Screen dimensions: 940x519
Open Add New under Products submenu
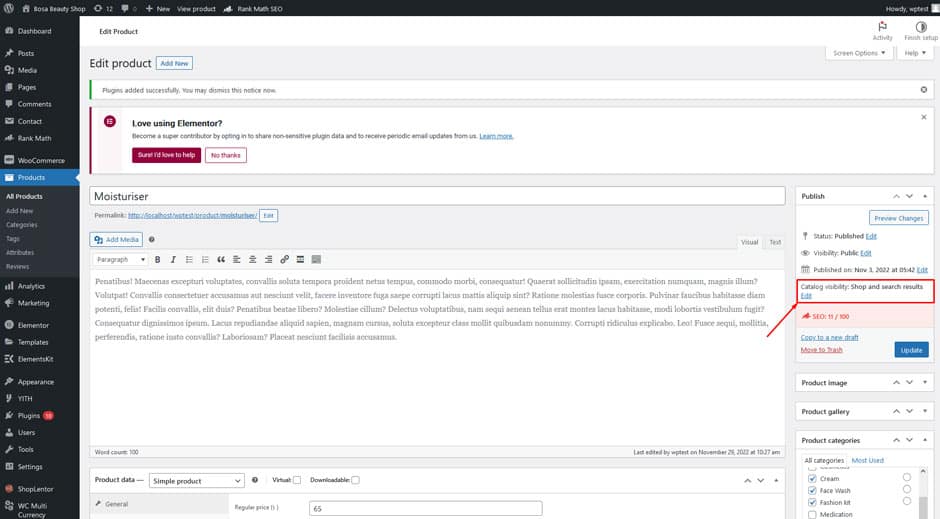click(20, 211)
